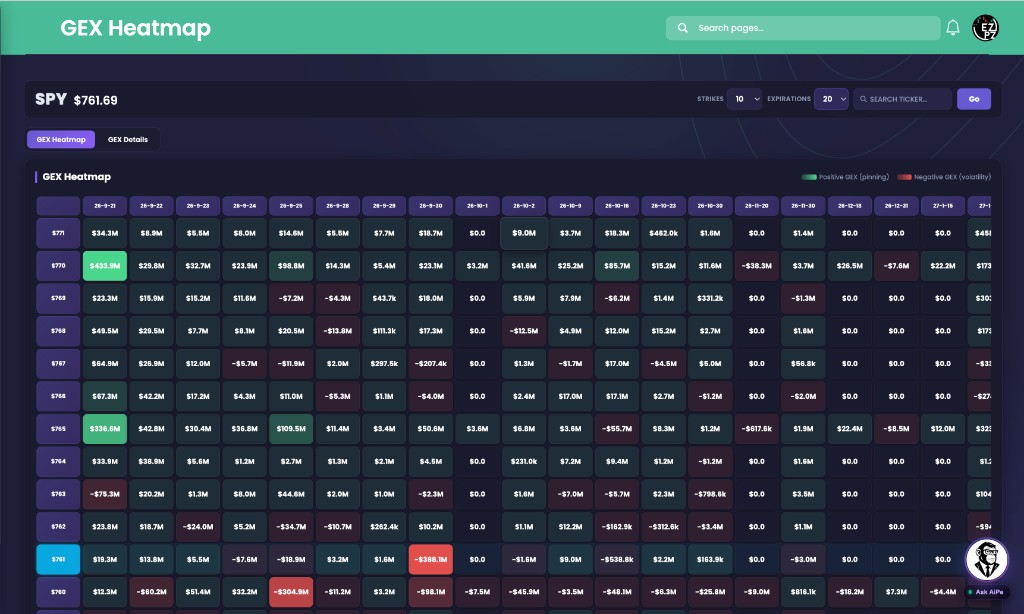Click the -$55.7M heatmap cell

(x=617, y=429)
